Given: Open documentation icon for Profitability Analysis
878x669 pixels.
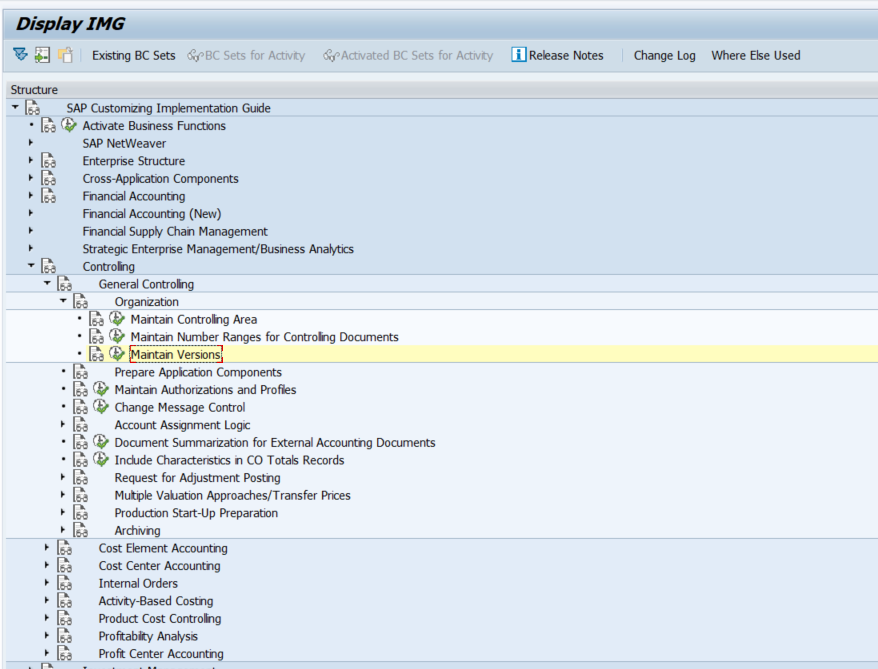Looking at the screenshot, I should pos(65,636).
